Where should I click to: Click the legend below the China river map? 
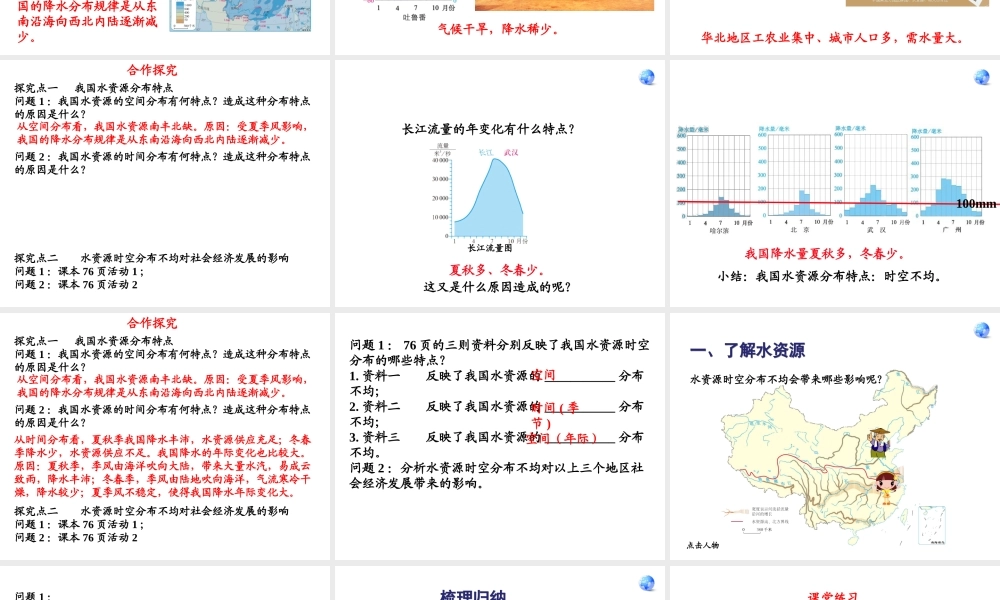pyautogui.click(x=757, y=520)
